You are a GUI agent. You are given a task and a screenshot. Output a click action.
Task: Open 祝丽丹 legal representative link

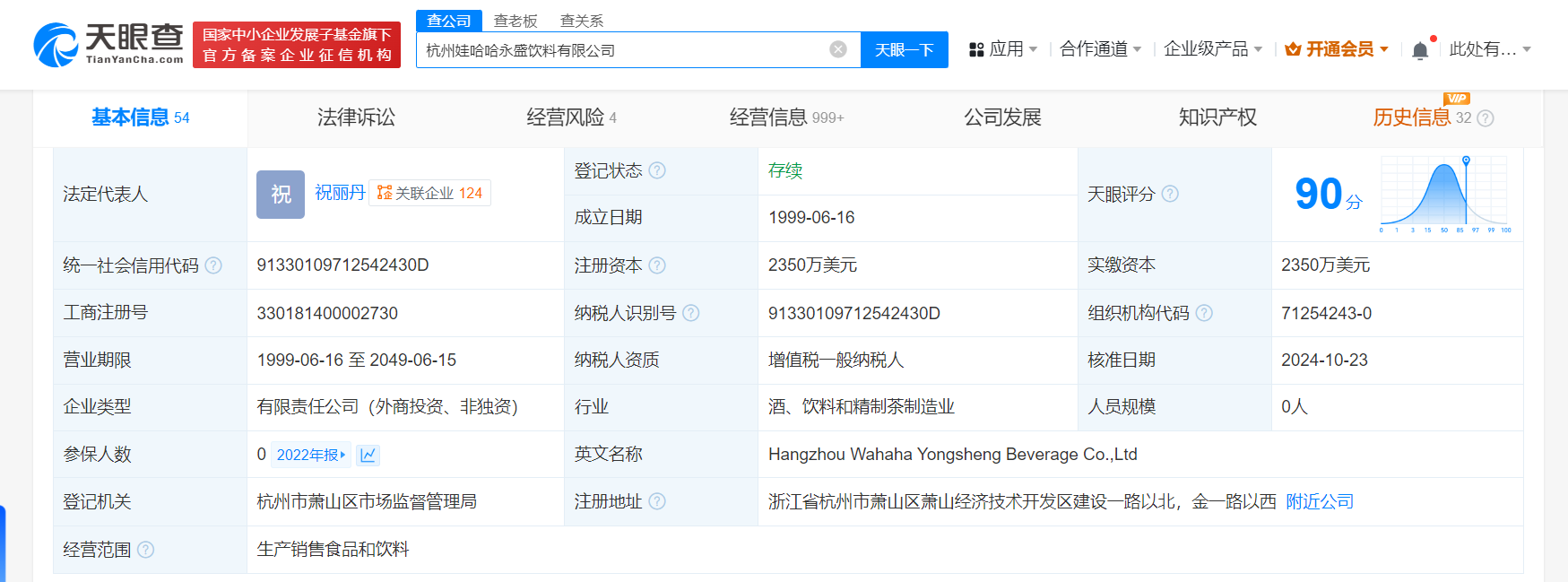[x=340, y=193]
